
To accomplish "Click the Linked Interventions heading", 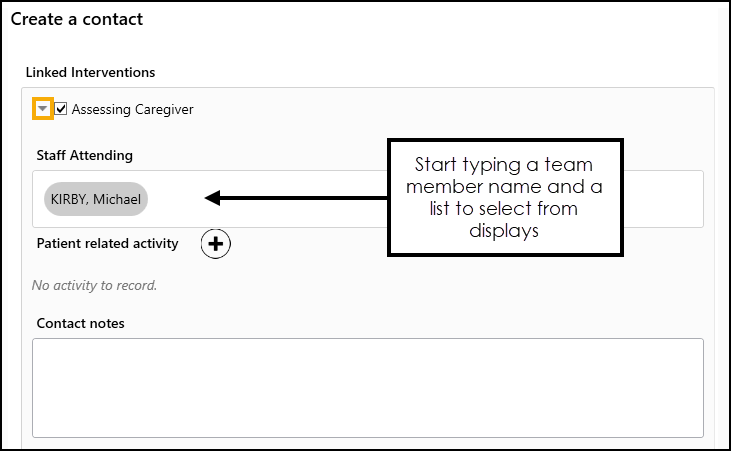I will 90,72.
